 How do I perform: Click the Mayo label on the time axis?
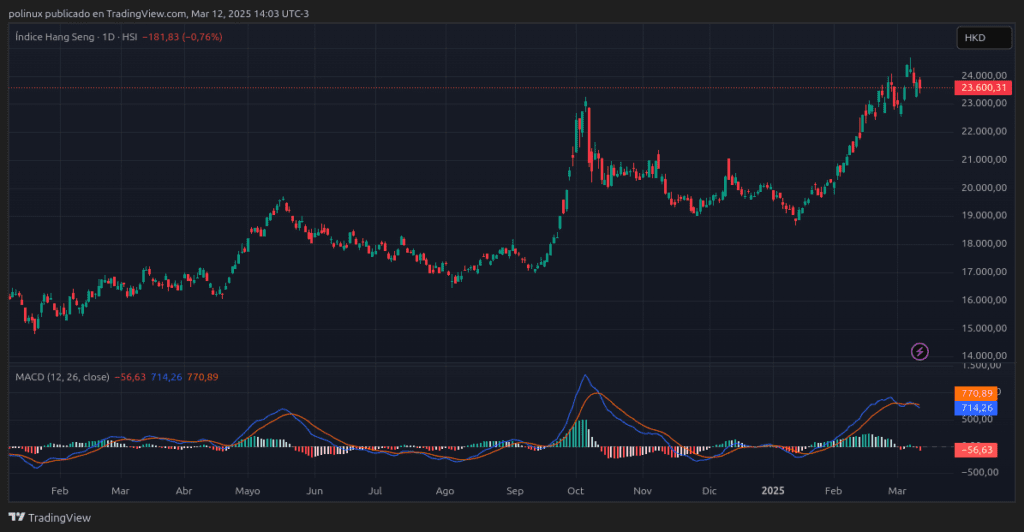247,491
